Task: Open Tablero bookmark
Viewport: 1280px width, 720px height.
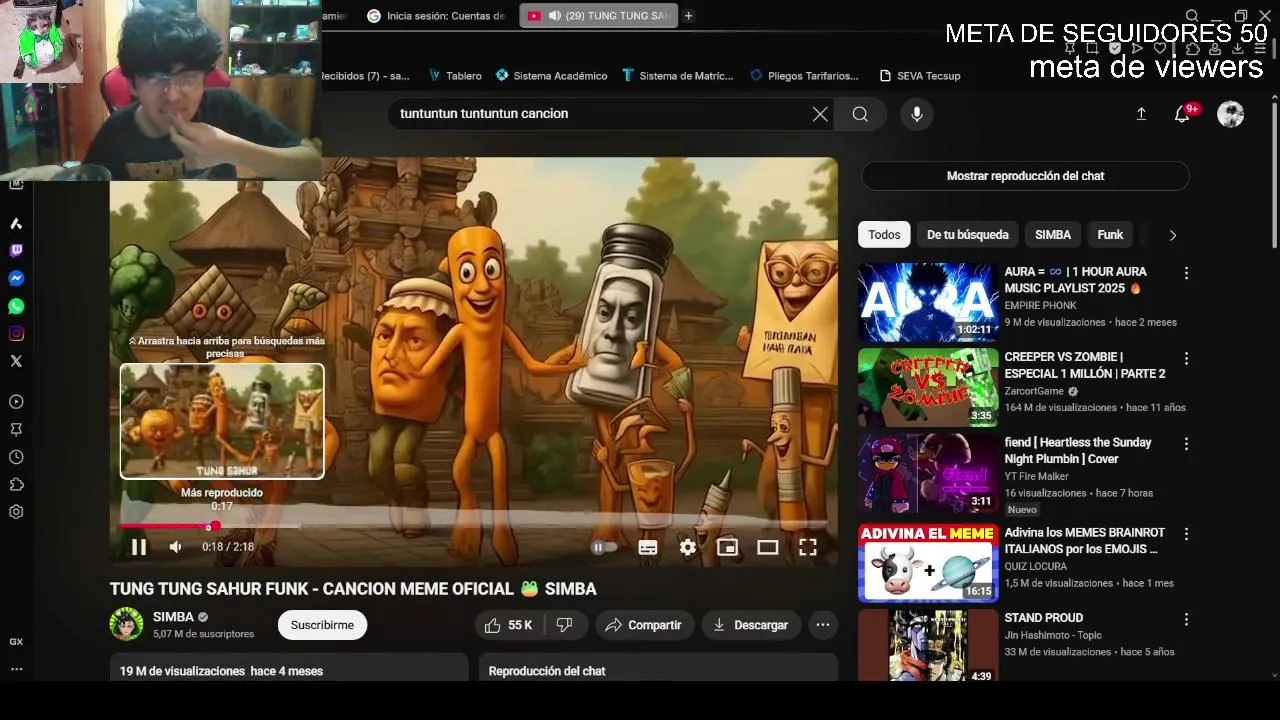Action: tap(455, 76)
